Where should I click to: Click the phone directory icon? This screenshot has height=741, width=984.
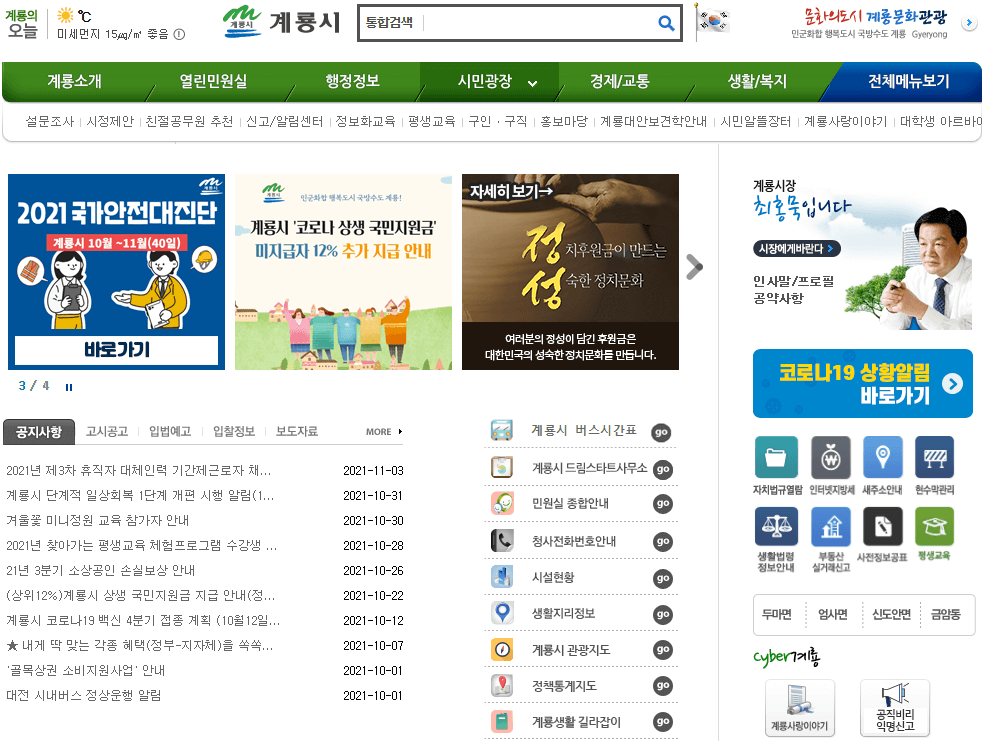pyautogui.click(x=502, y=540)
